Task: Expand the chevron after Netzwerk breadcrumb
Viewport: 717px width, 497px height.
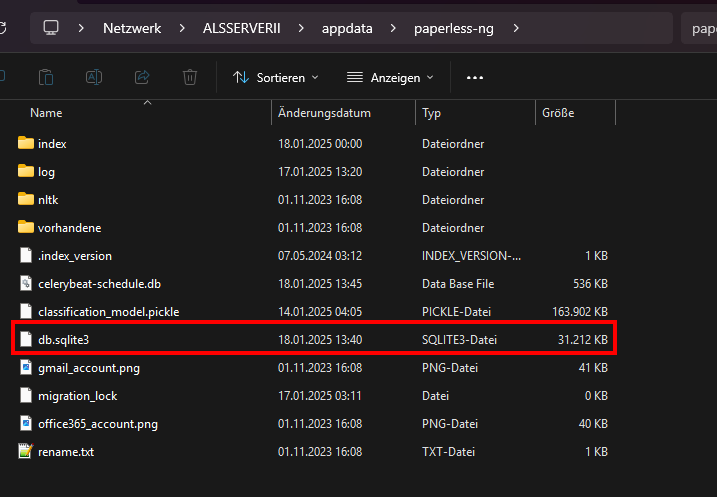Action: tap(182, 28)
